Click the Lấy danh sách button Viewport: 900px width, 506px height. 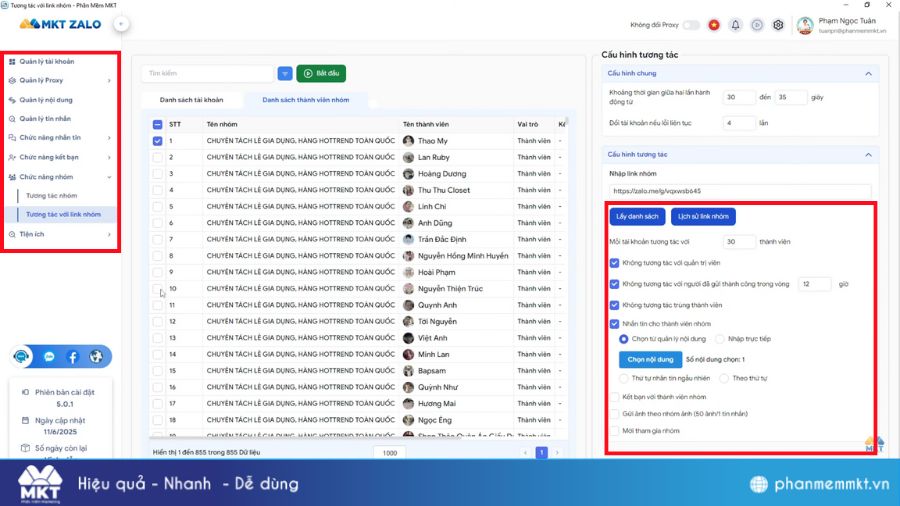(637, 216)
